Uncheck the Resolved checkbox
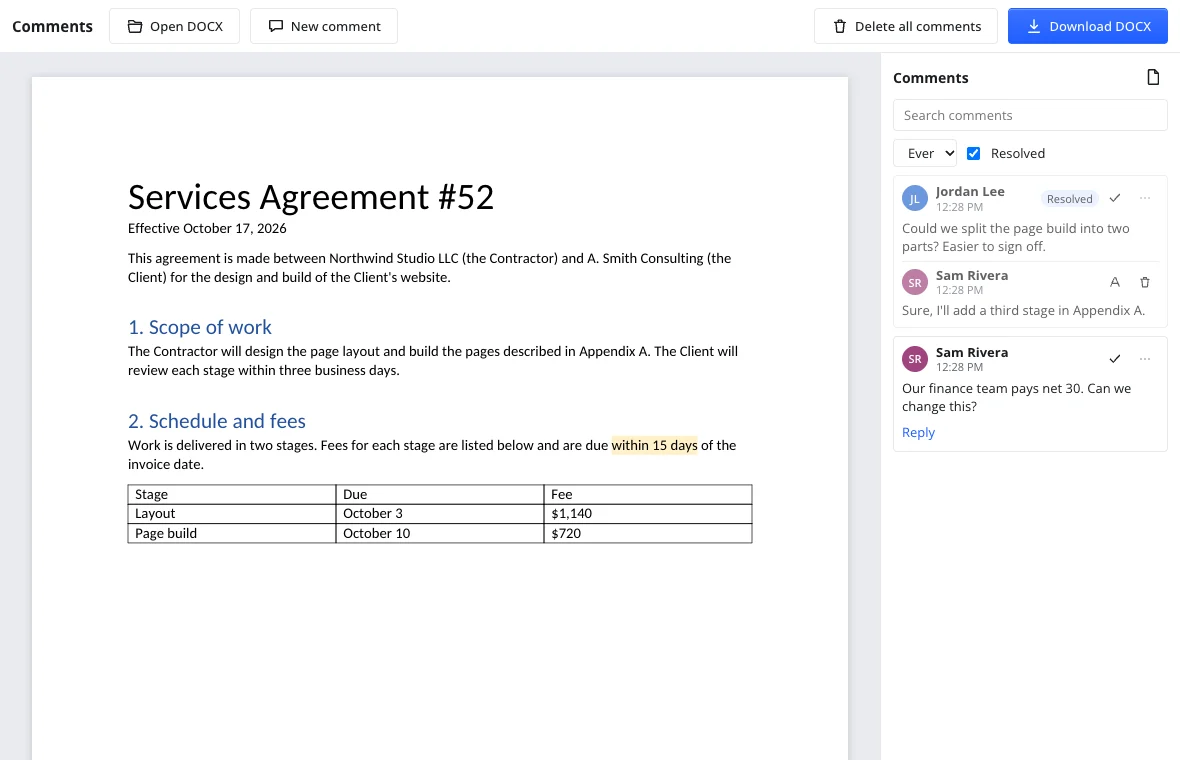 coord(973,154)
